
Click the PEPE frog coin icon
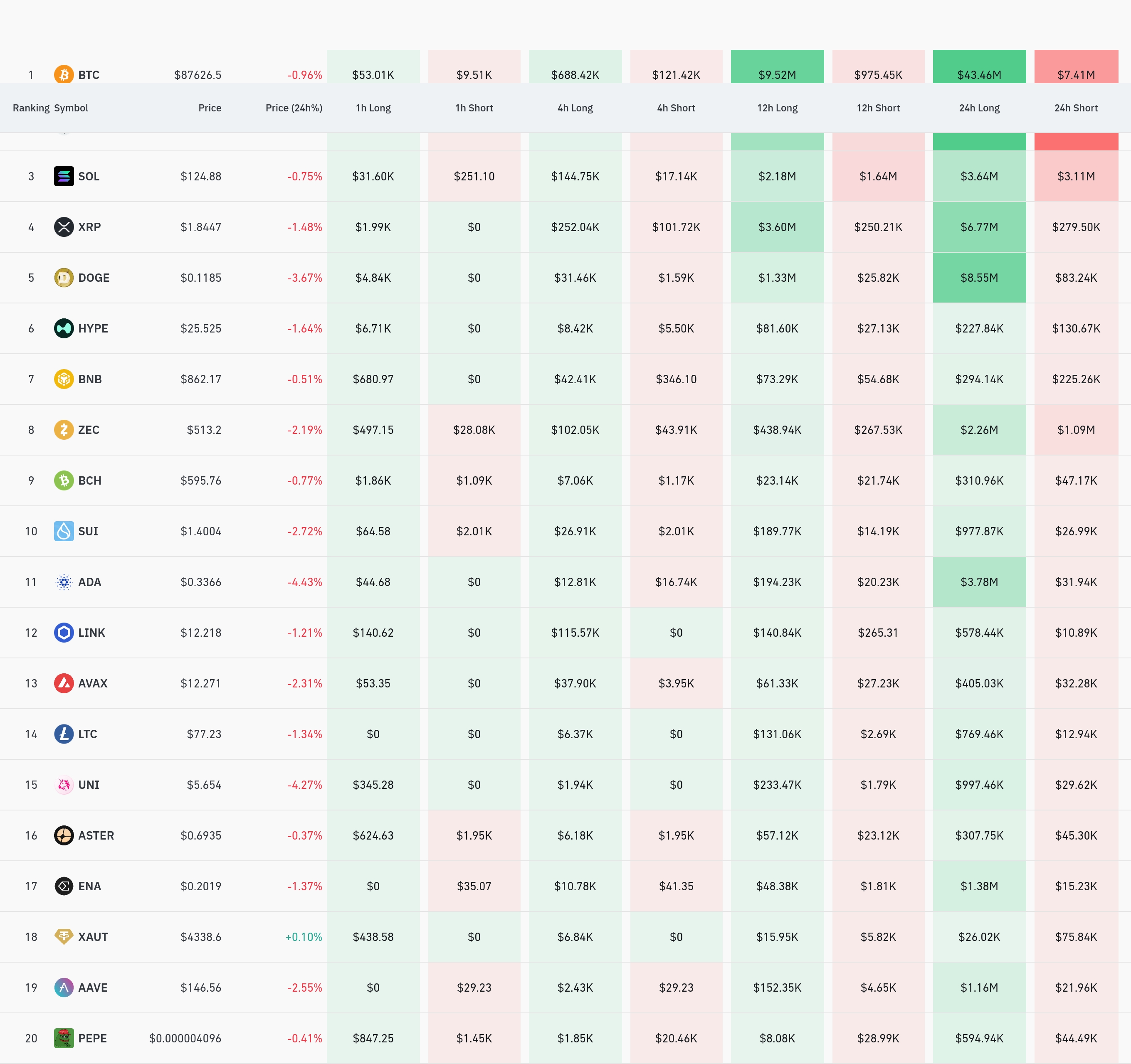pos(64,1038)
